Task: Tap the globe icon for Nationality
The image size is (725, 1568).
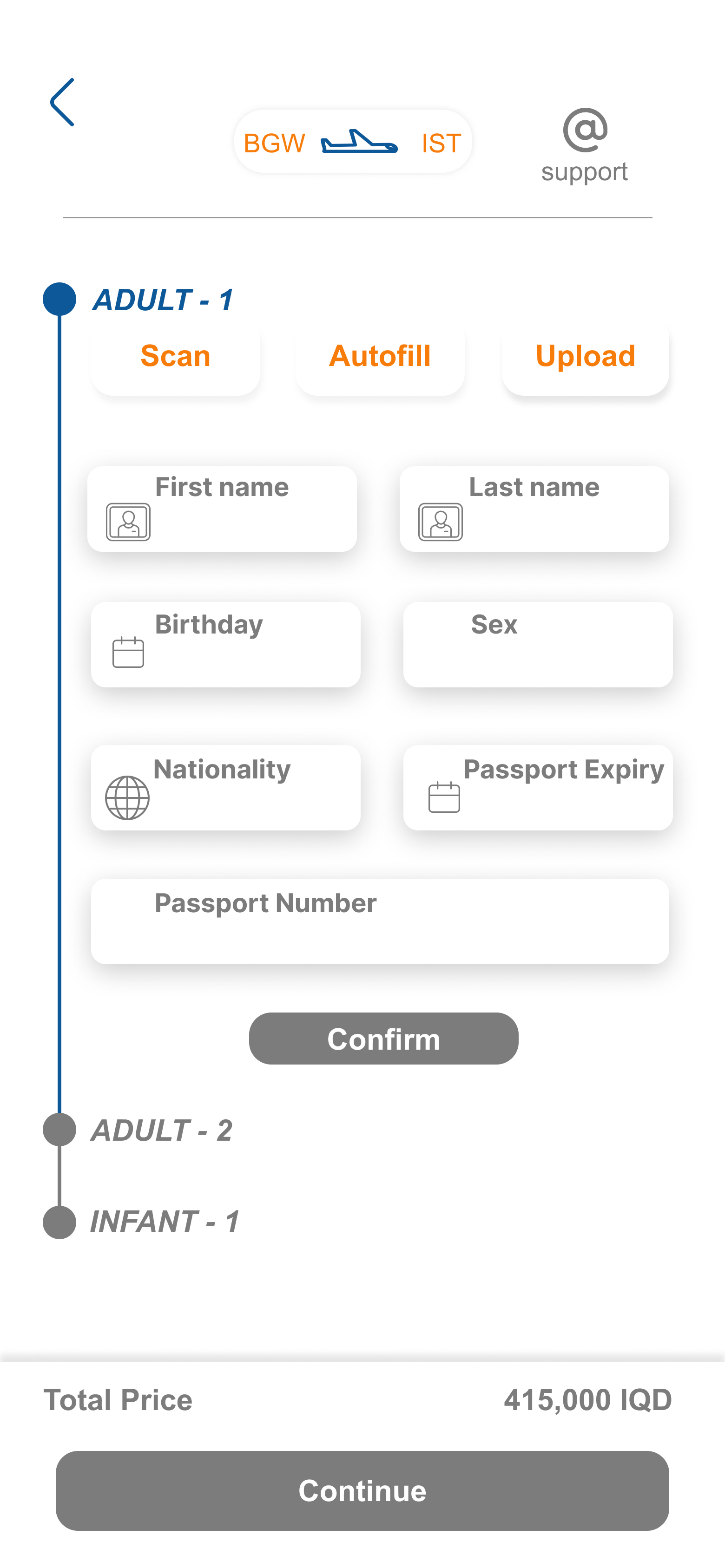Action: pos(127,797)
